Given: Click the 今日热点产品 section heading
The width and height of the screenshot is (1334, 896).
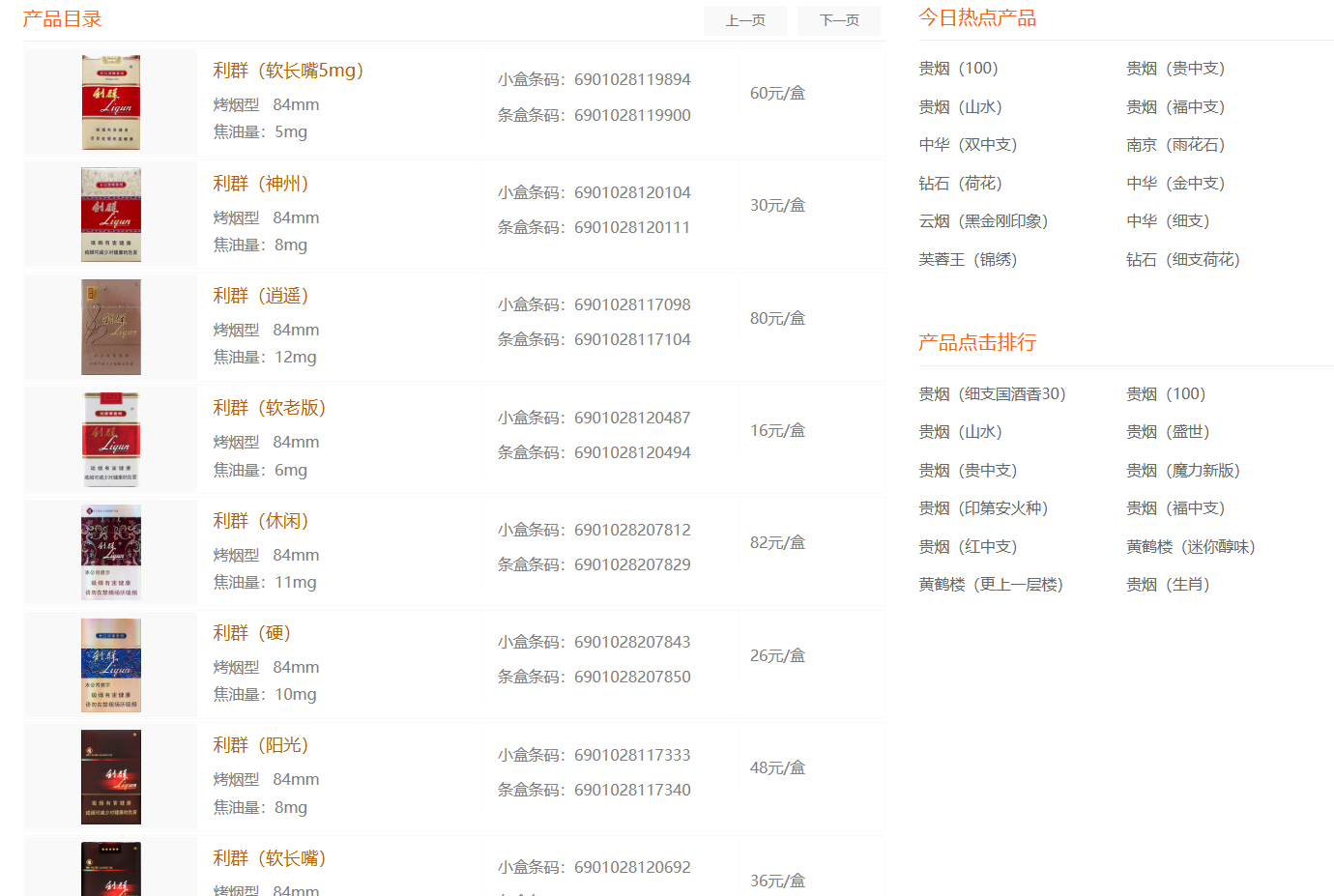Looking at the screenshot, I should [x=977, y=18].
